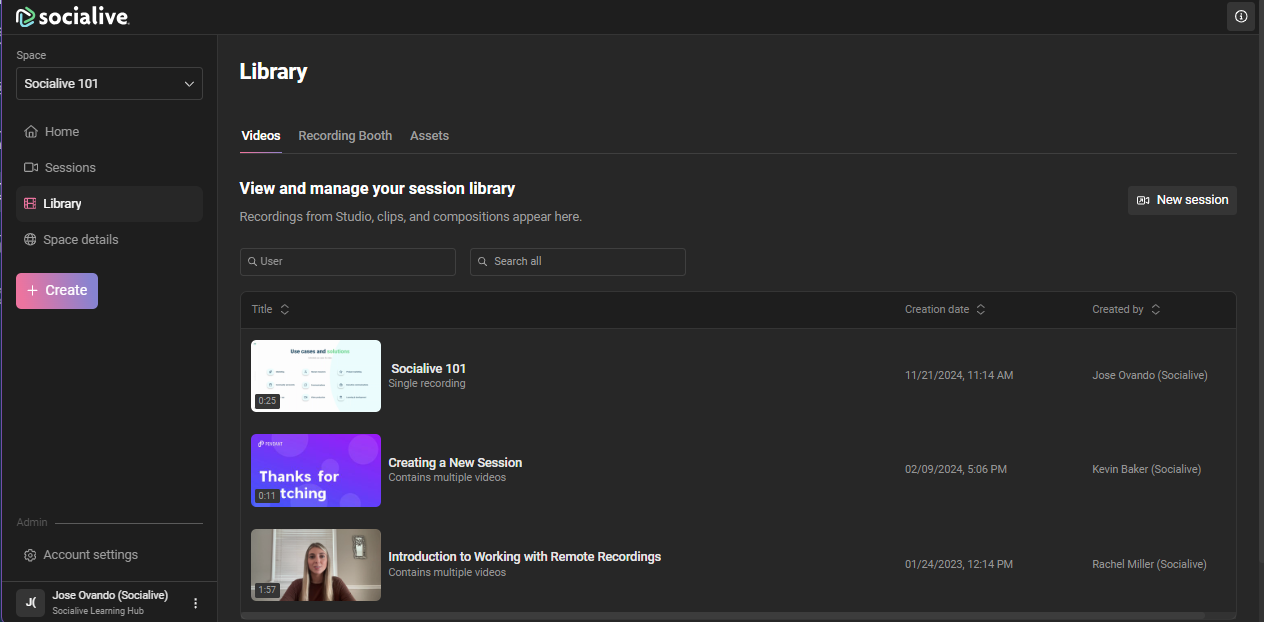Focus the Search all field
This screenshot has height=622, width=1264.
pyautogui.click(x=578, y=261)
